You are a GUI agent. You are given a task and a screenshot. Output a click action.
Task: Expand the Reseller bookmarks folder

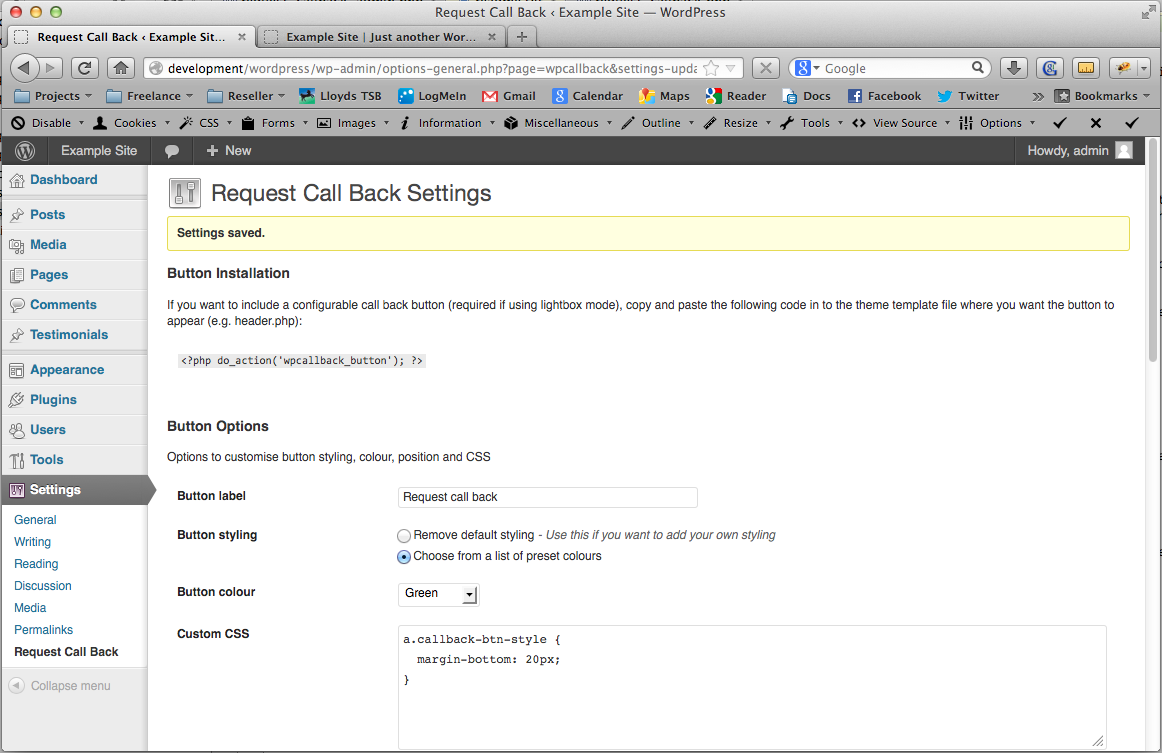tap(246, 96)
